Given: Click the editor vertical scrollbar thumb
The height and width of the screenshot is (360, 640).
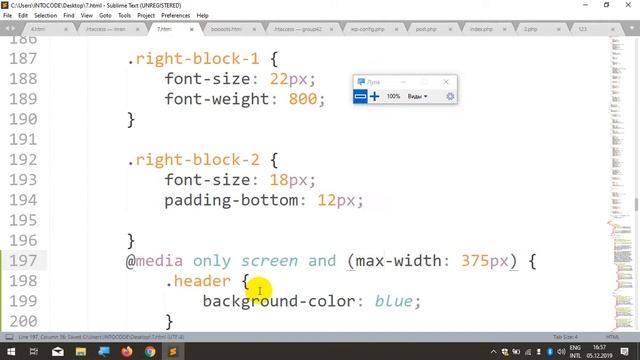Looking at the screenshot, I should pos(636,204).
